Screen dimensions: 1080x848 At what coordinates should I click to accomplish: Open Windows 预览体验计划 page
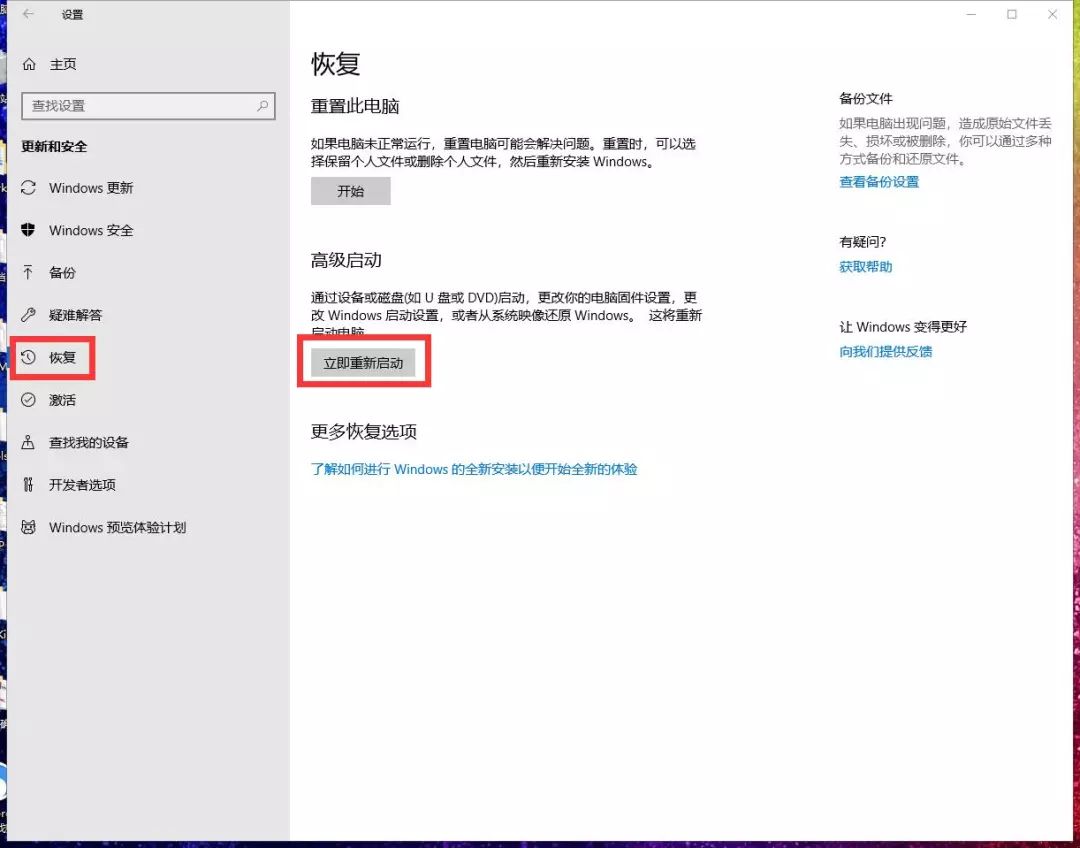pos(118,527)
